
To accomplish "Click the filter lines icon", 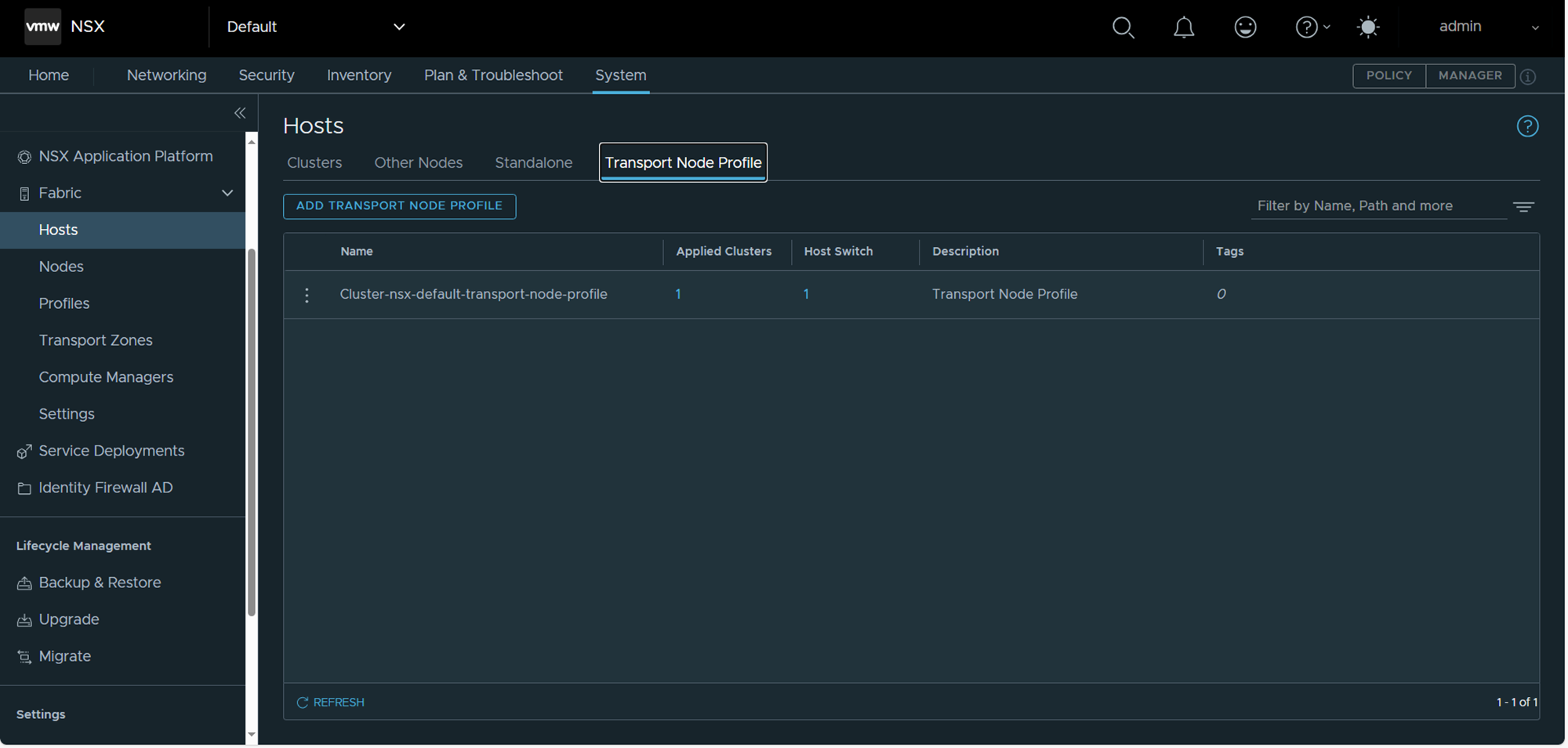I will pyautogui.click(x=1523, y=207).
